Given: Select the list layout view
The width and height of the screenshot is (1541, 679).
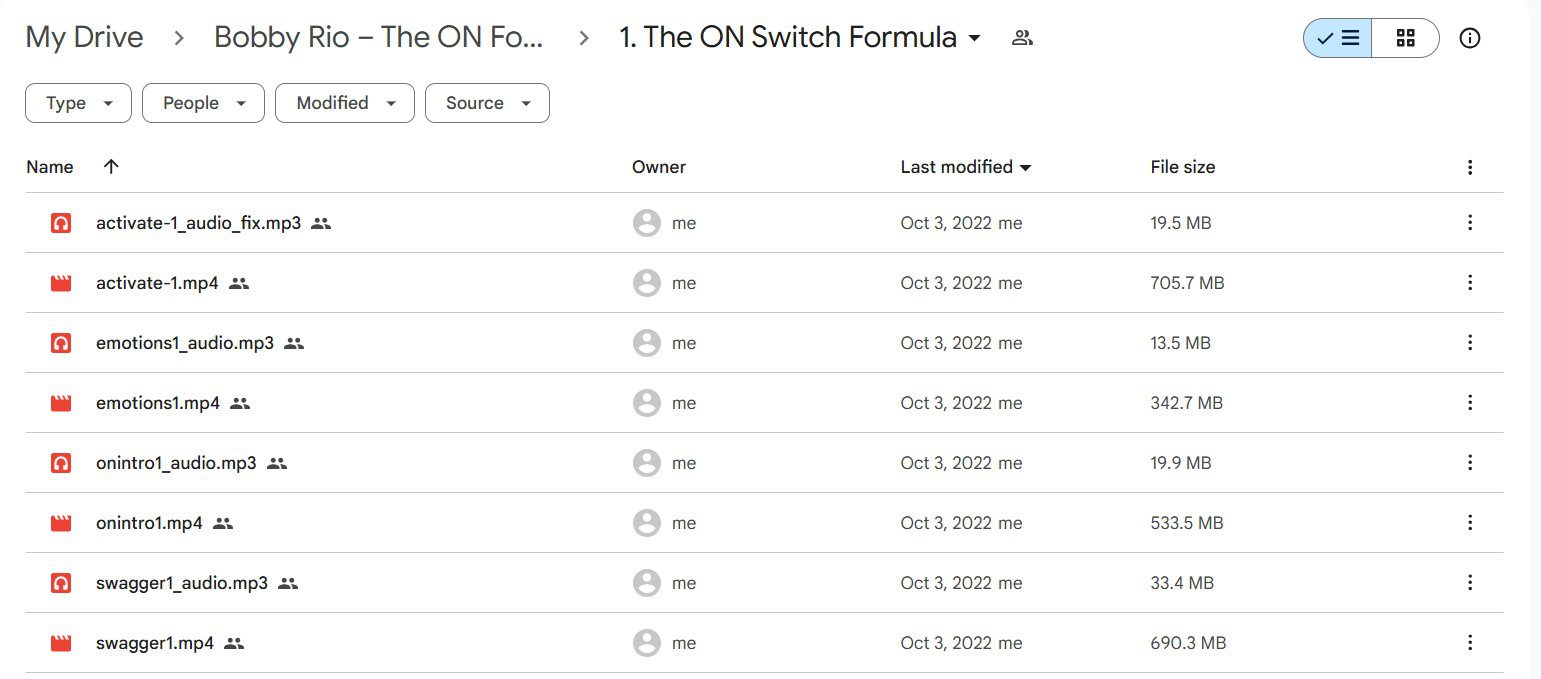Looking at the screenshot, I should point(1338,38).
